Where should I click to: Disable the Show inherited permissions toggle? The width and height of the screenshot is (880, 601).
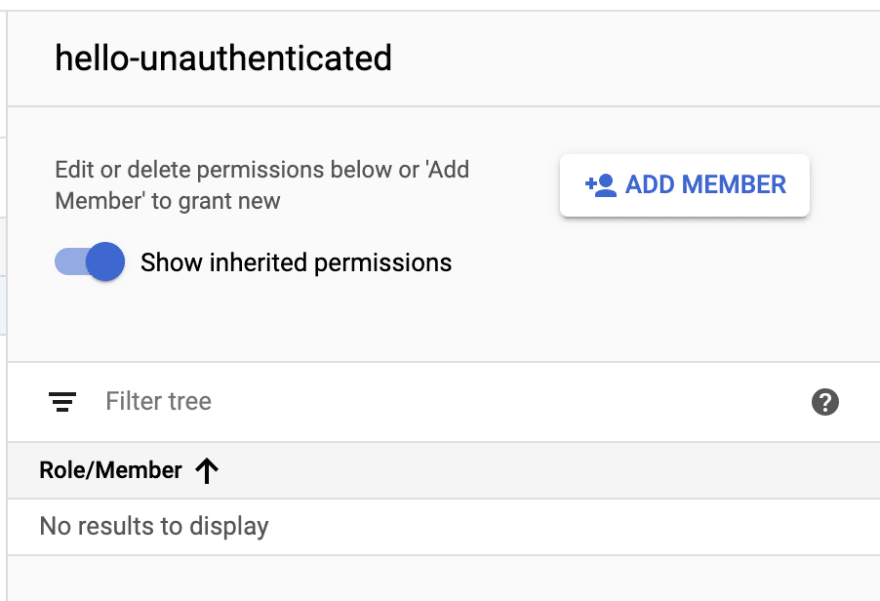pos(90,261)
